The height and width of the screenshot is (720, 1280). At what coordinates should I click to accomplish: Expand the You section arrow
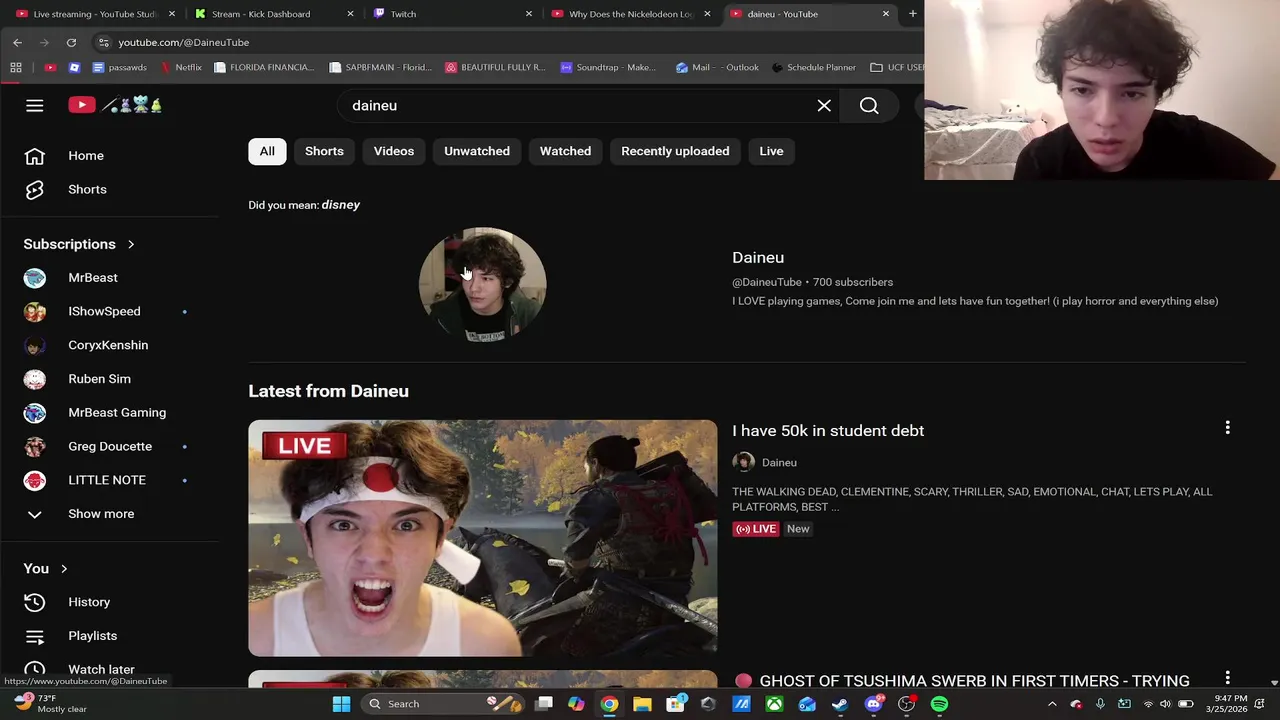[64, 569]
